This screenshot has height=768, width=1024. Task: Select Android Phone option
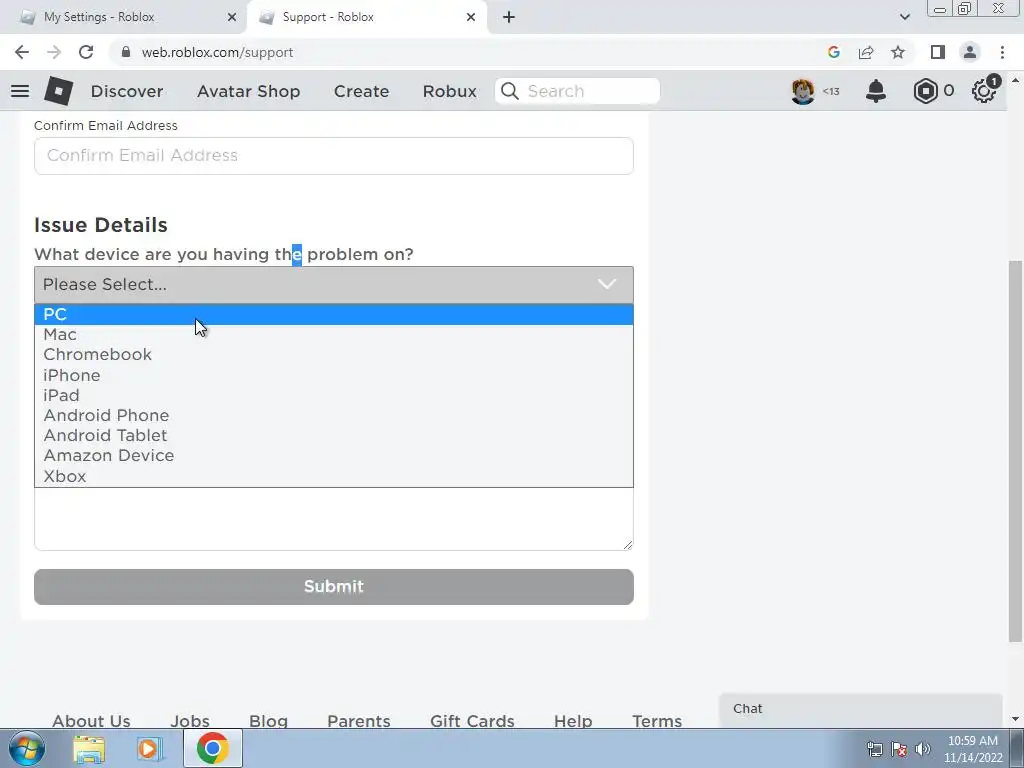tap(334, 415)
